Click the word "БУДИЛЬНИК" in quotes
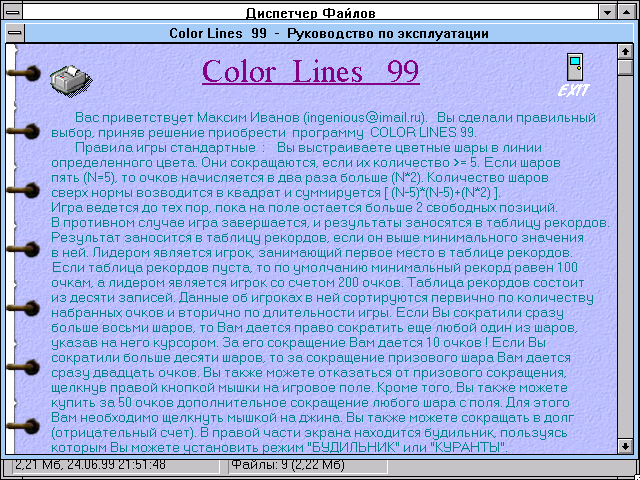 (353, 448)
